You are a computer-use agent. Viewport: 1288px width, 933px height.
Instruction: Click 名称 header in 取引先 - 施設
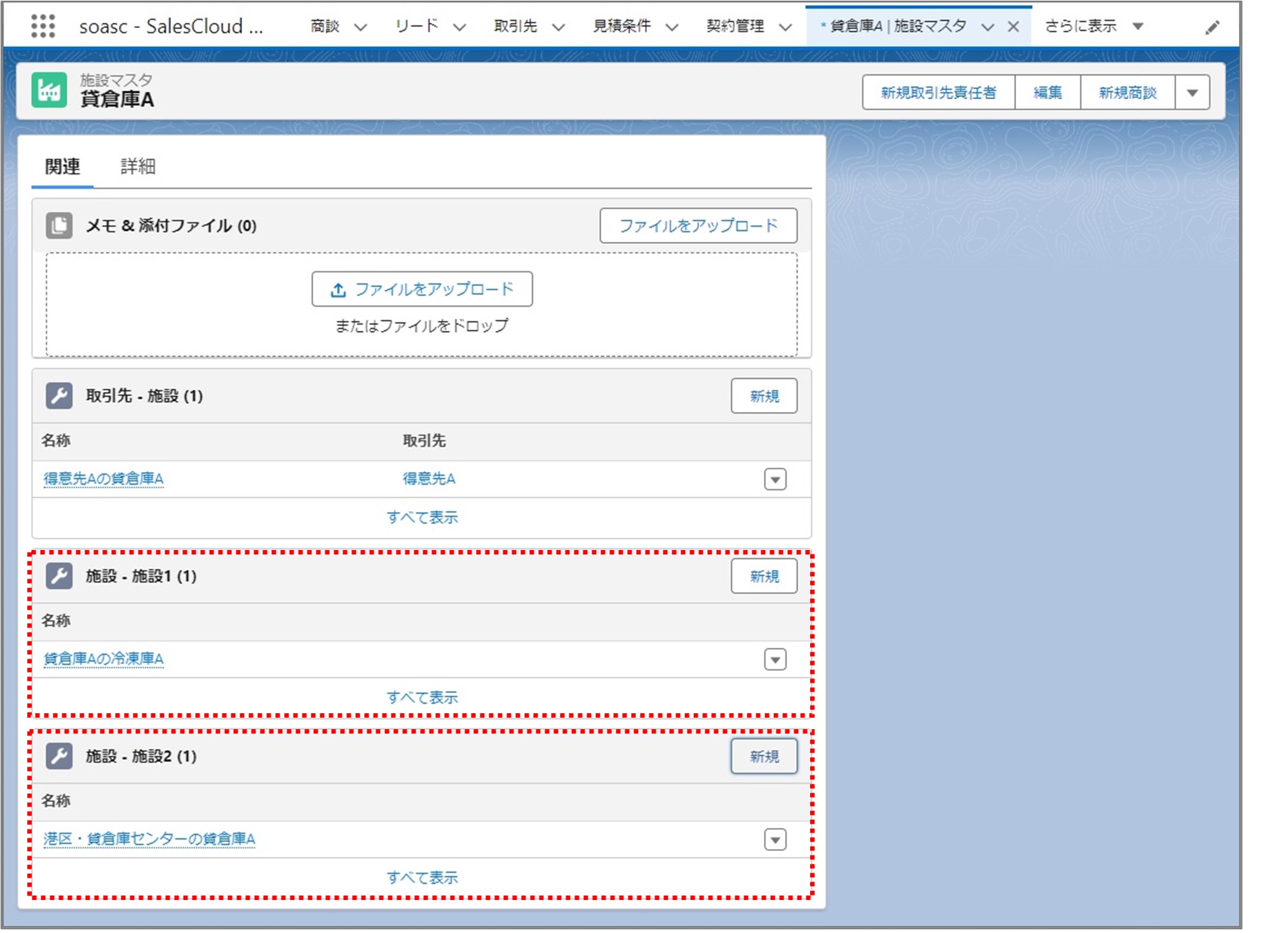pos(55,441)
